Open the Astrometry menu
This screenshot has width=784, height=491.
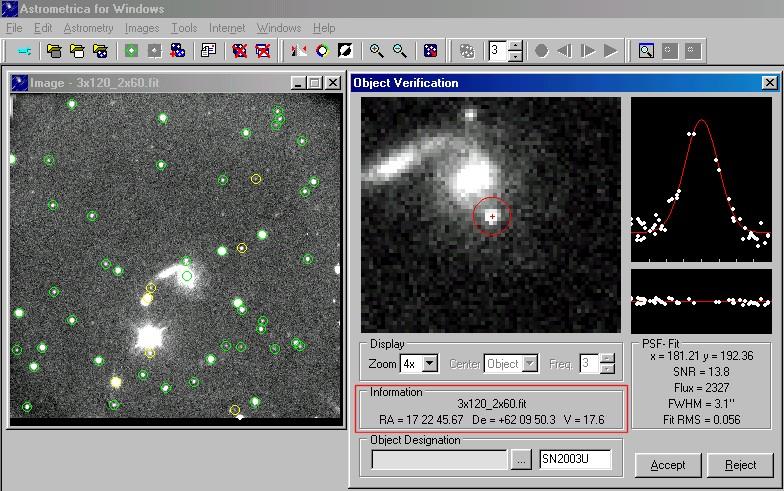click(88, 28)
